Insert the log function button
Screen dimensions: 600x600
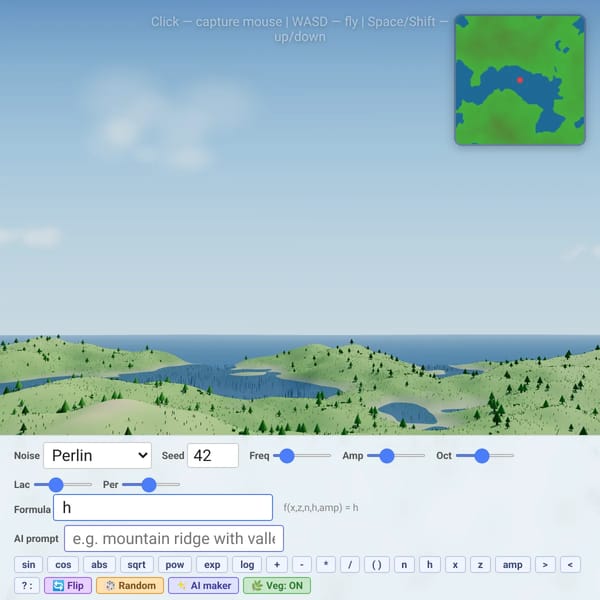point(247,564)
